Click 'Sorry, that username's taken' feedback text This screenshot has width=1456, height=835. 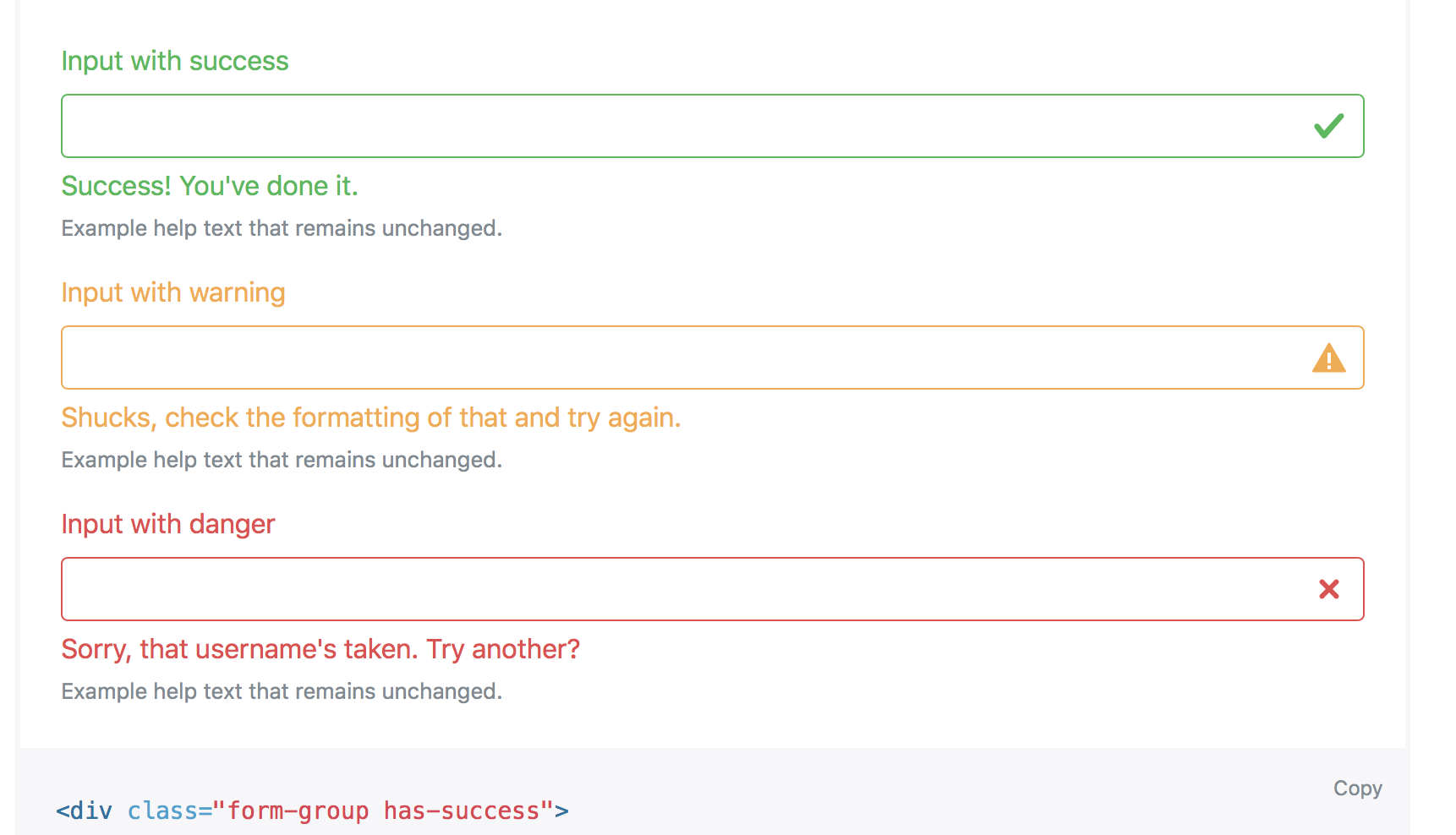(x=320, y=649)
